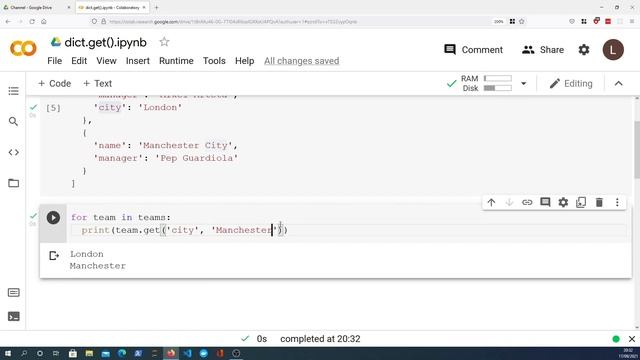Open the user account avatar L
The width and height of the screenshot is (640, 360).
tap(613, 50)
